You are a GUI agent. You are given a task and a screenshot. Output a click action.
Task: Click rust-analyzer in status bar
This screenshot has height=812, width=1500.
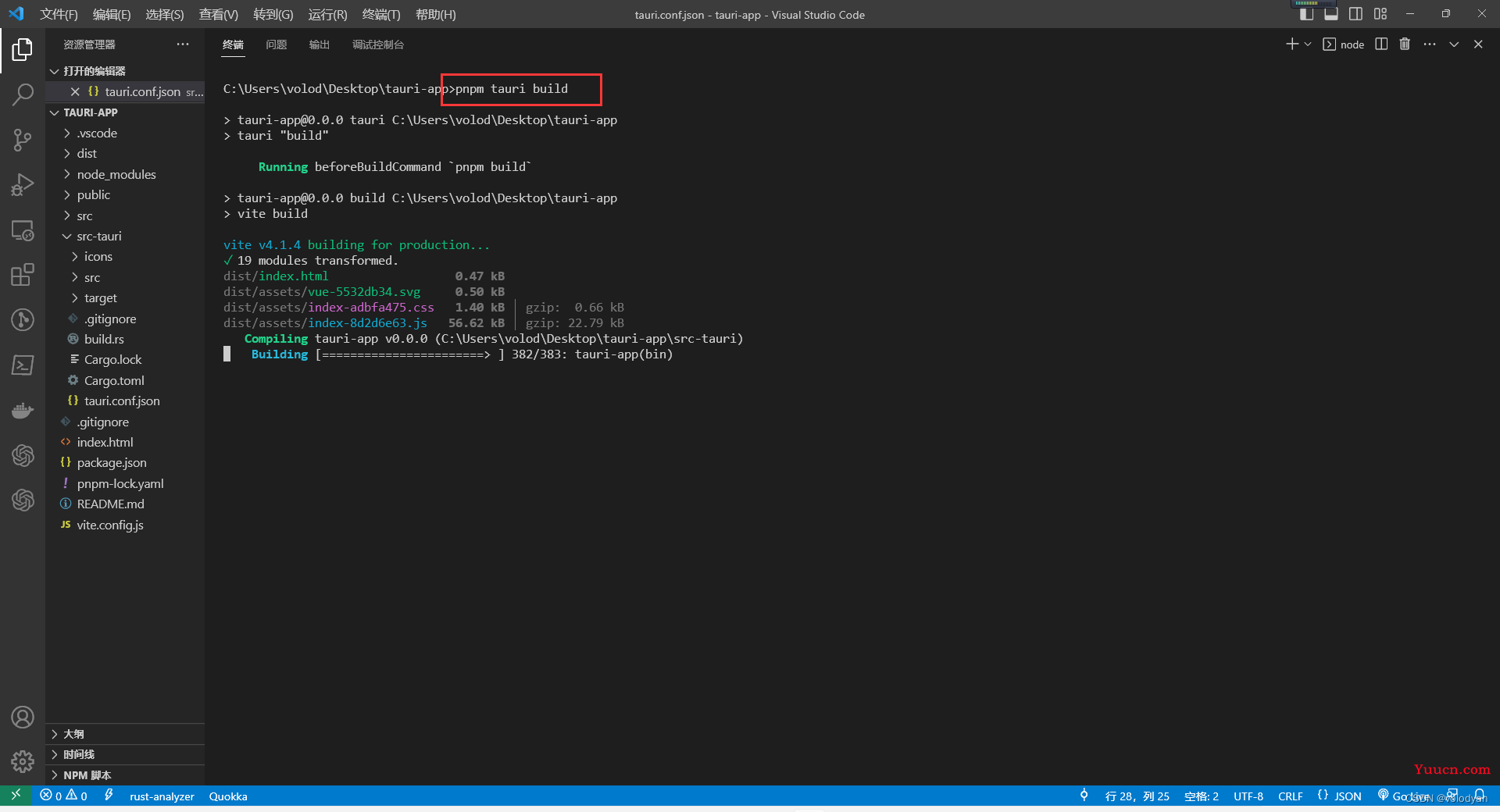click(162, 796)
